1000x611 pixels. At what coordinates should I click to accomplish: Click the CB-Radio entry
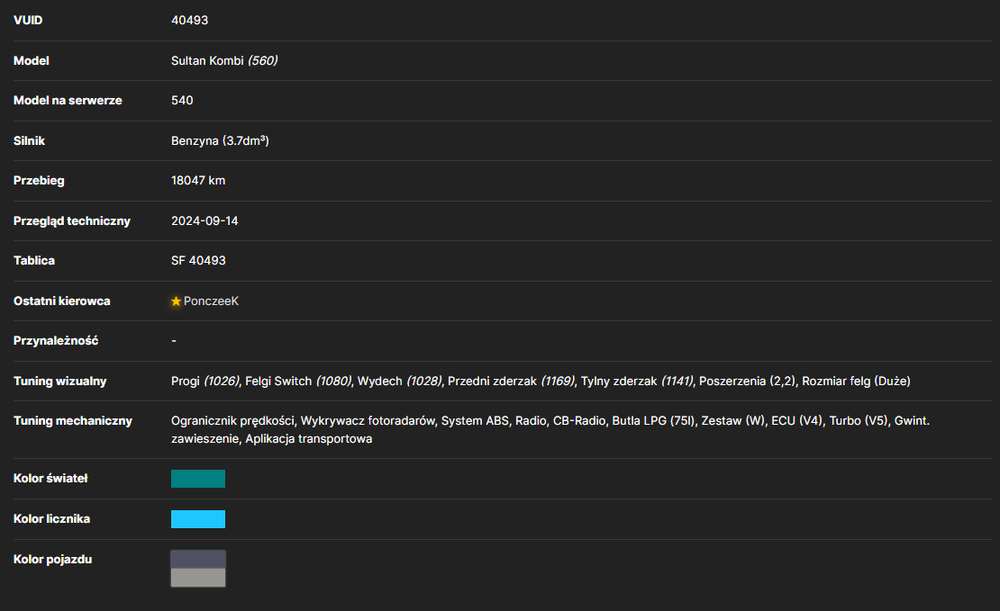pyautogui.click(x=579, y=420)
